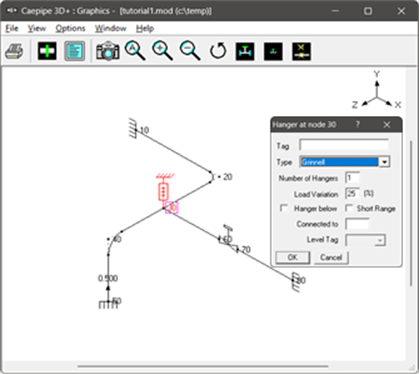Click the circular arrow redraw icon

pyautogui.click(x=218, y=51)
